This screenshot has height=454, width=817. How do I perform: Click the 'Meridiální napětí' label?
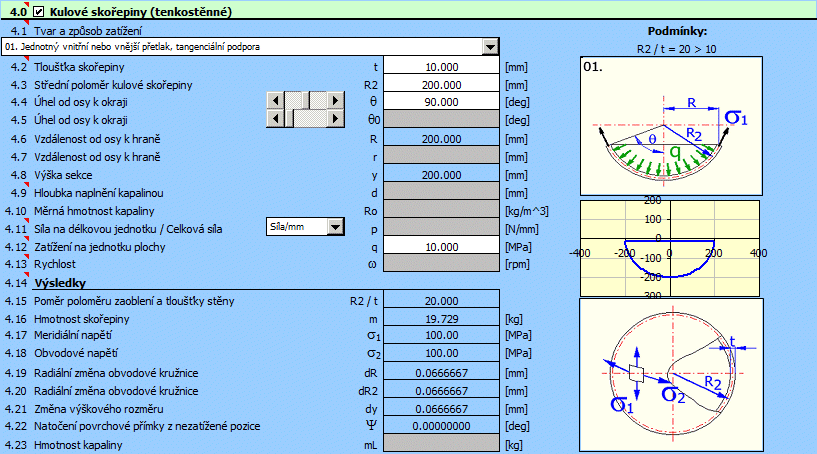[73, 335]
